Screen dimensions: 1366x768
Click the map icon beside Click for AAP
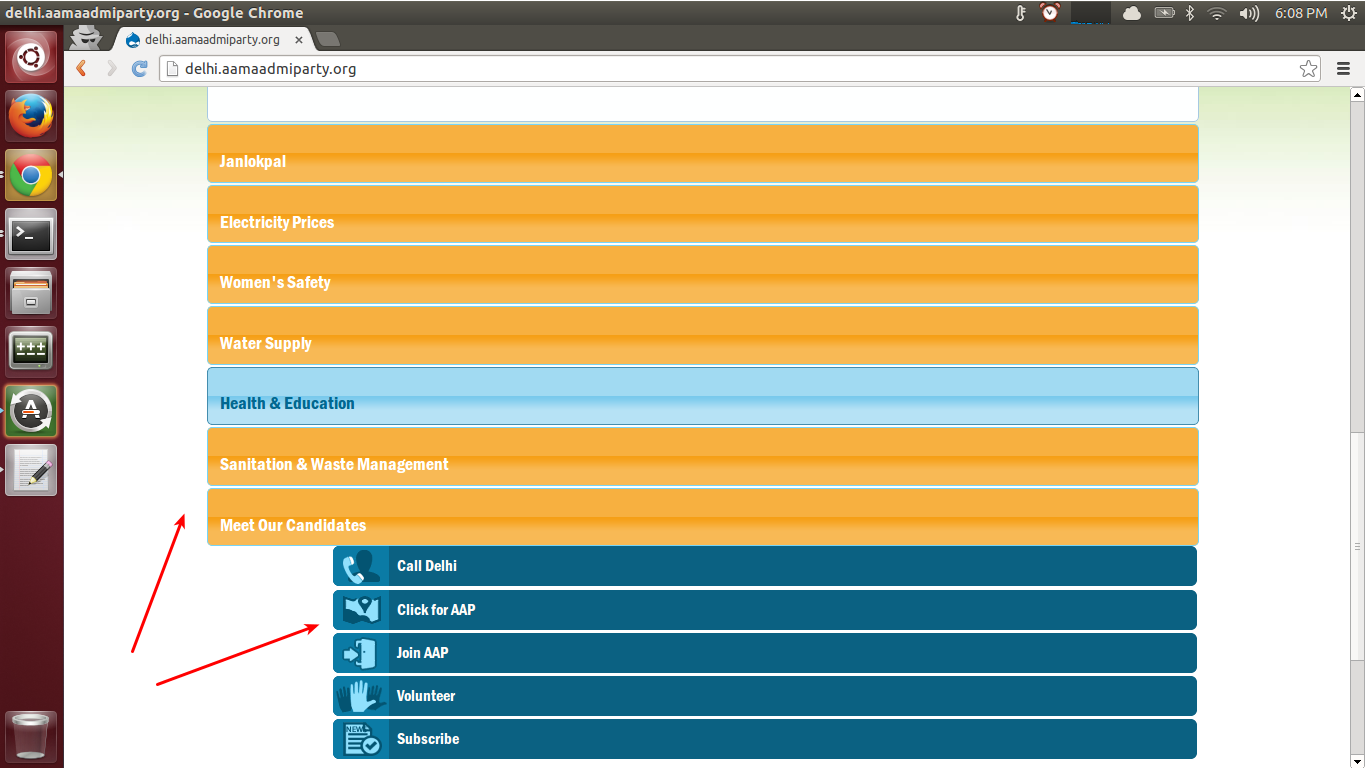point(361,610)
